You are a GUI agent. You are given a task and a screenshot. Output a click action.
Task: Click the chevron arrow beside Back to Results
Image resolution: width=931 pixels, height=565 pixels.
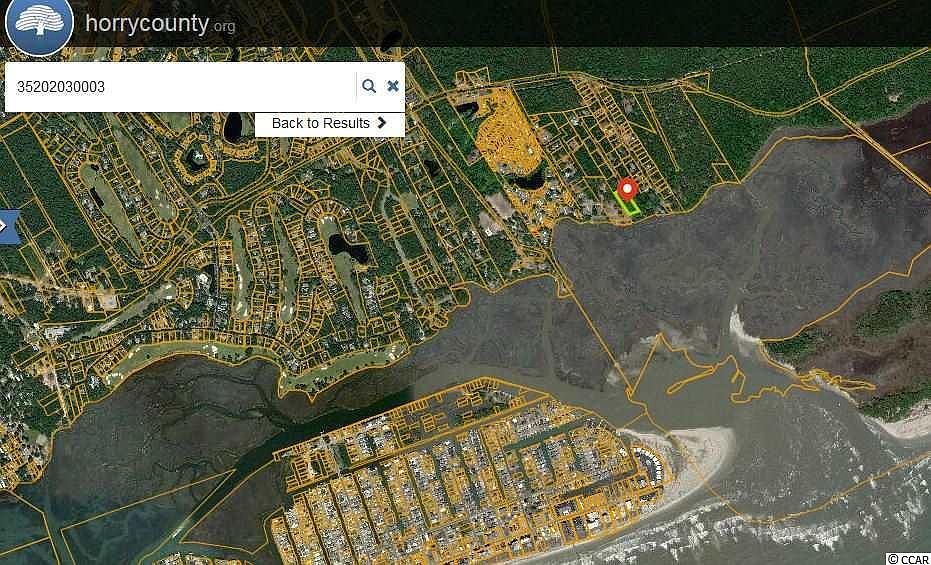382,123
